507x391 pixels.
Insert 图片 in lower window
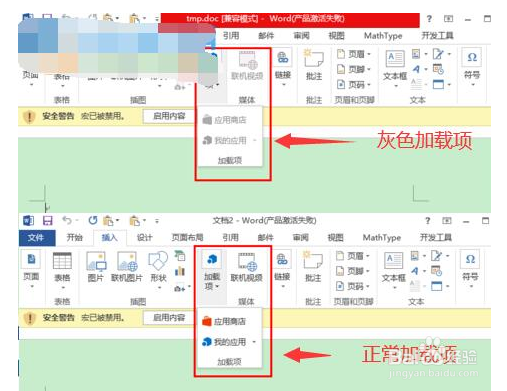[x=96, y=267]
